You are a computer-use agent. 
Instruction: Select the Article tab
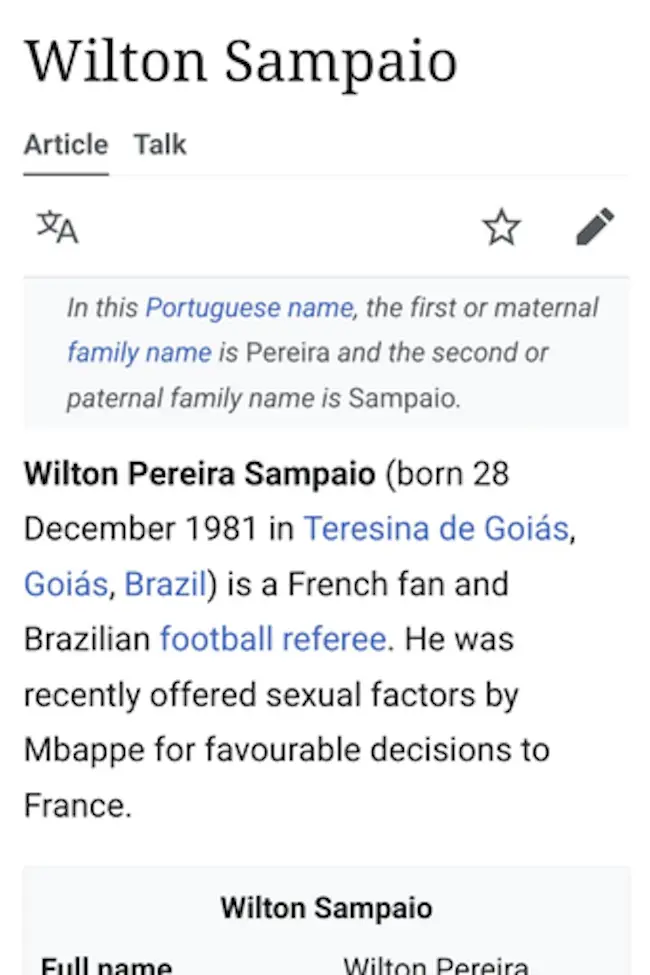click(x=65, y=144)
